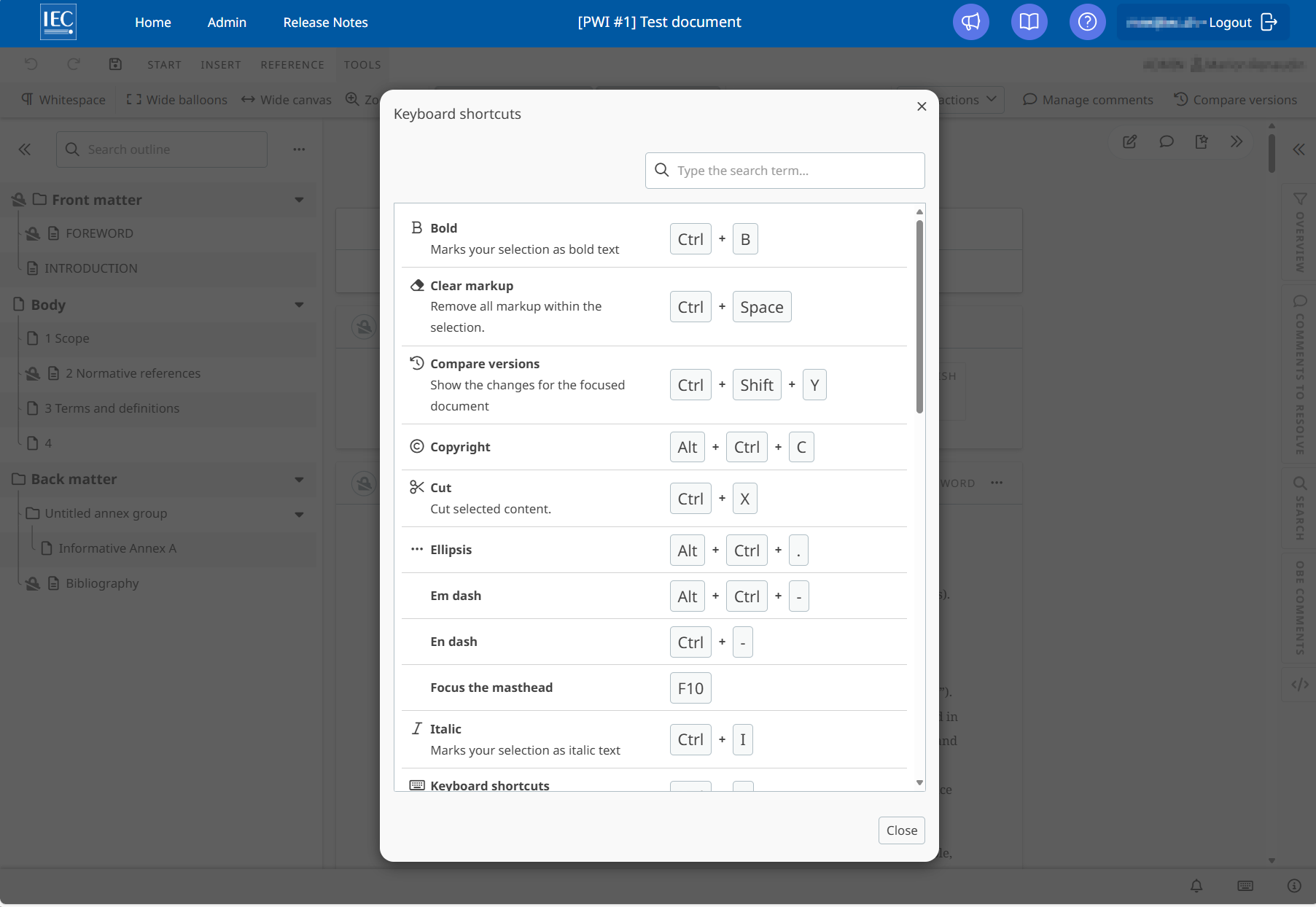This screenshot has height=907, width=1316.
Task: Click the Close button in the shortcuts dialog
Action: click(x=901, y=830)
